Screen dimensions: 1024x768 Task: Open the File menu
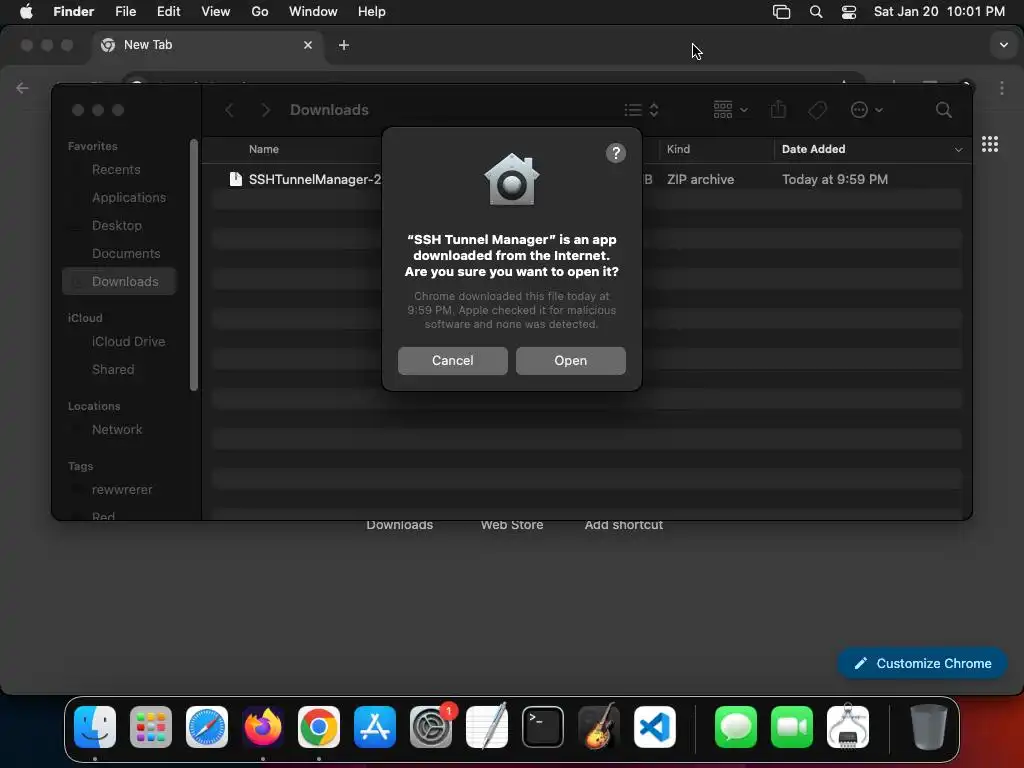click(125, 12)
